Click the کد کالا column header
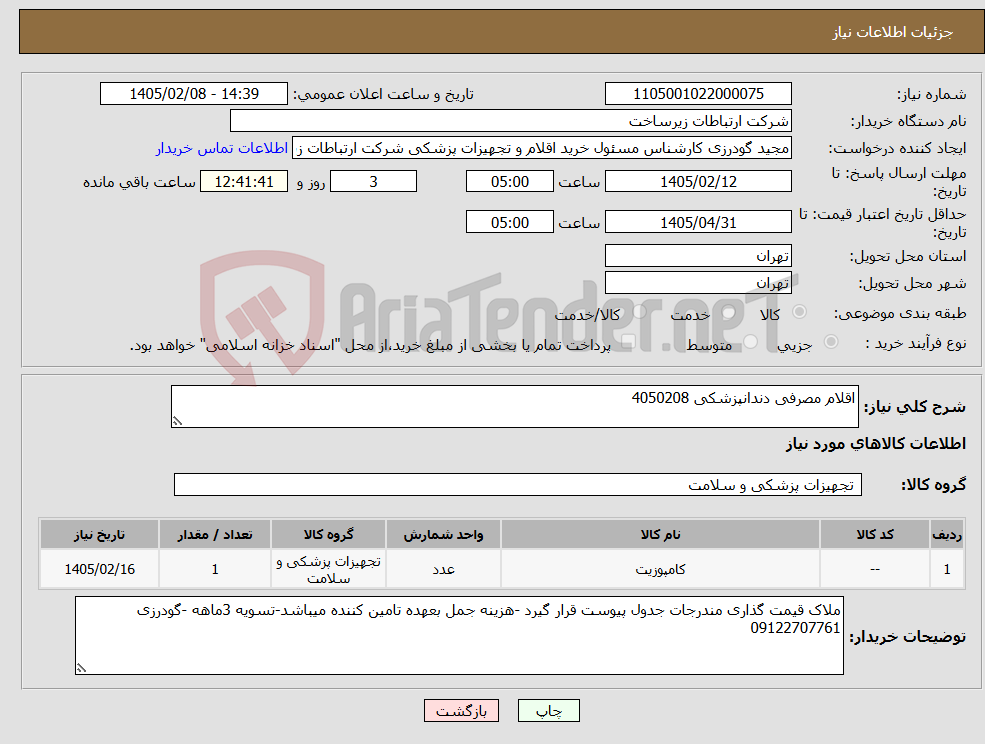This screenshot has width=985, height=744. click(874, 534)
